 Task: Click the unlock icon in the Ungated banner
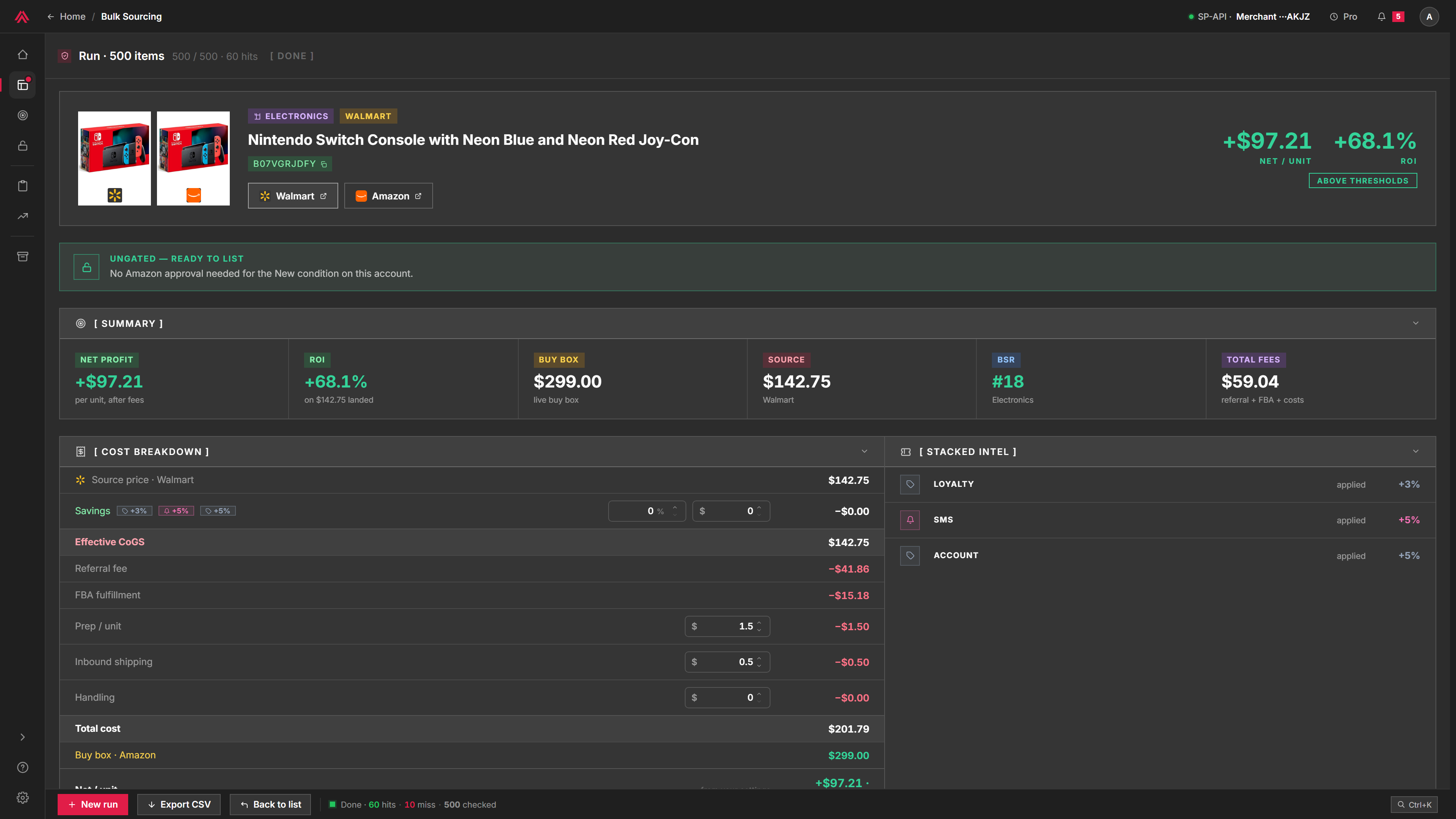tap(86, 267)
